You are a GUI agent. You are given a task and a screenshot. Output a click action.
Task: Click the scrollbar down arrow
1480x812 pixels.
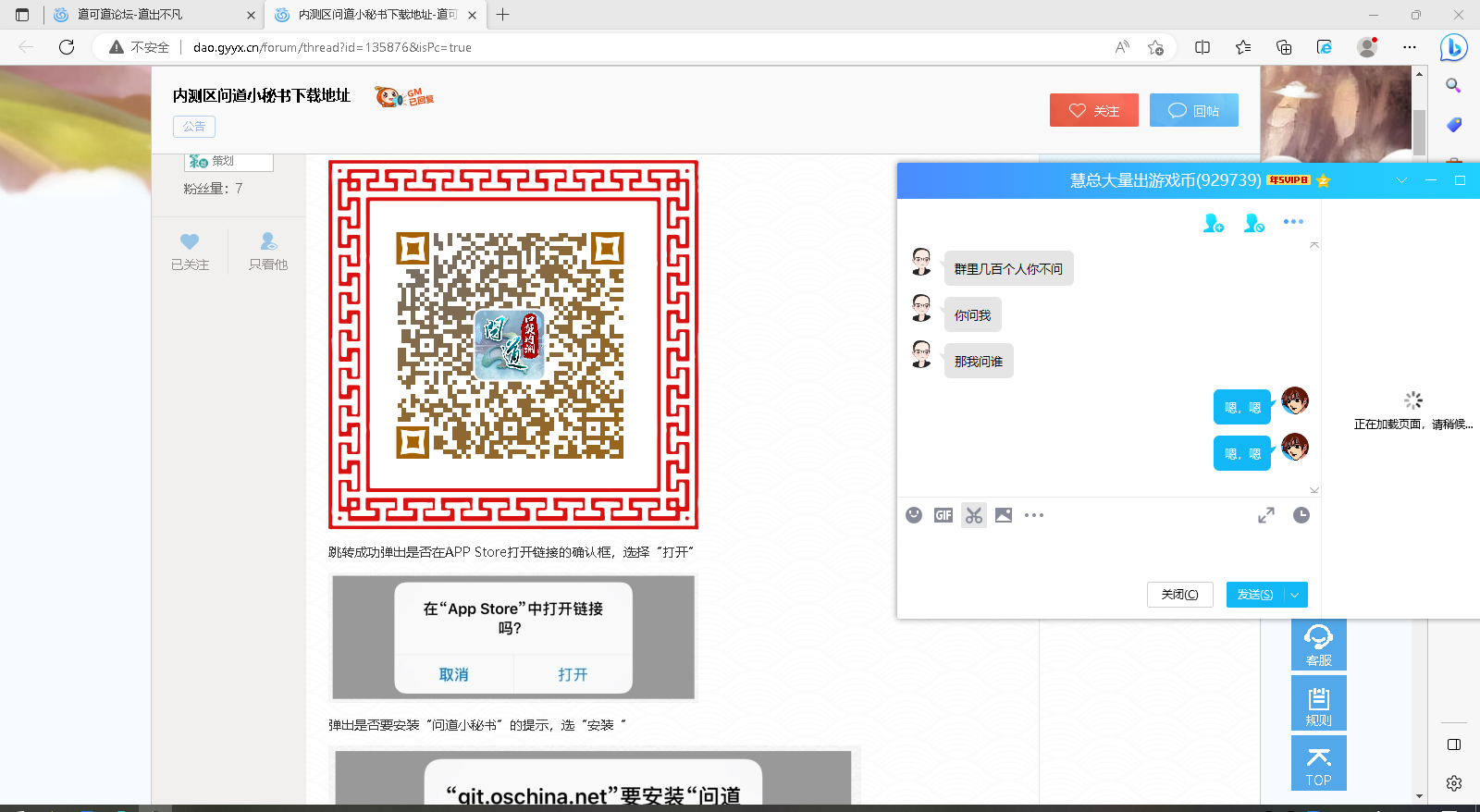pos(1420,795)
